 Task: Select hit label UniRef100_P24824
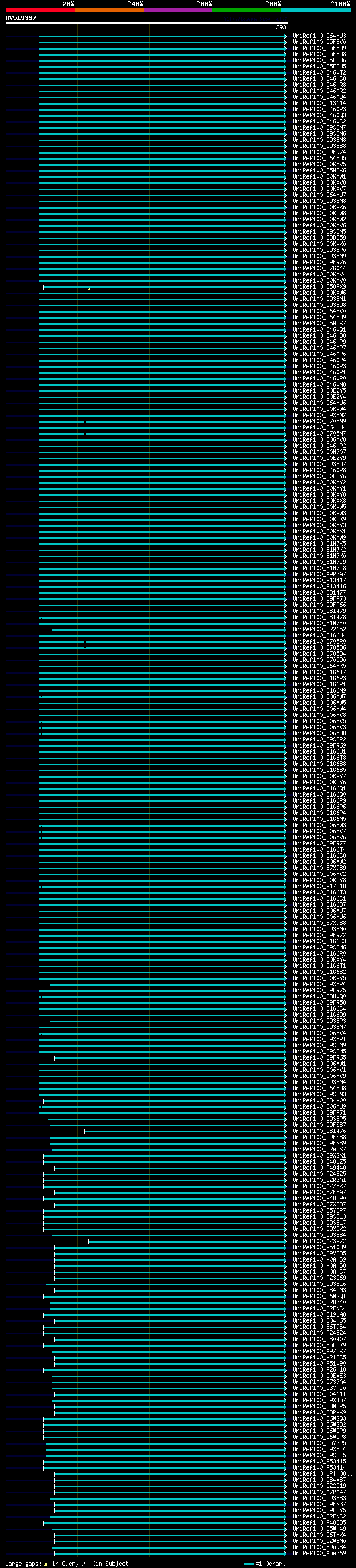tap(319, 1333)
